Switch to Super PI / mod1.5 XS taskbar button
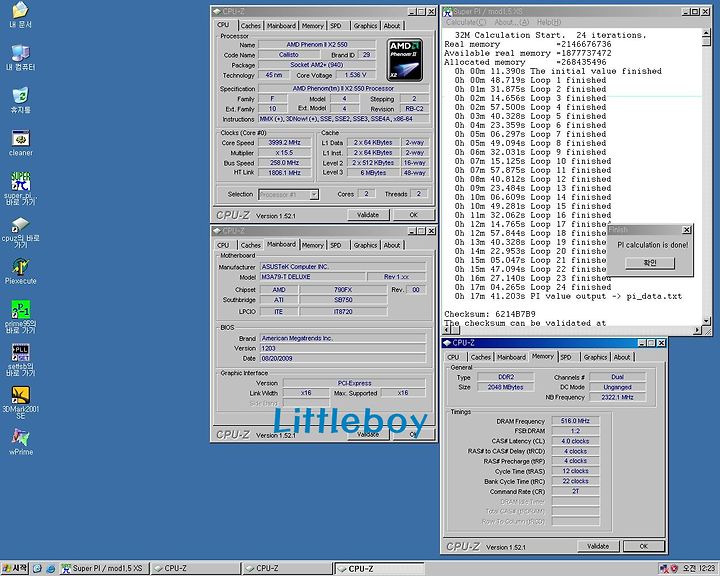This screenshot has width=720, height=576. point(104,569)
